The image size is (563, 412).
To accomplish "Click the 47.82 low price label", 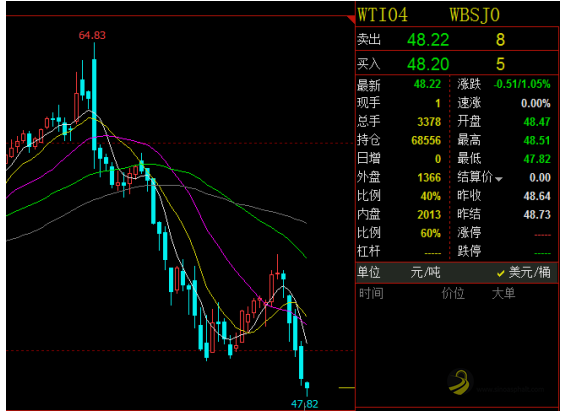I will click(305, 404).
